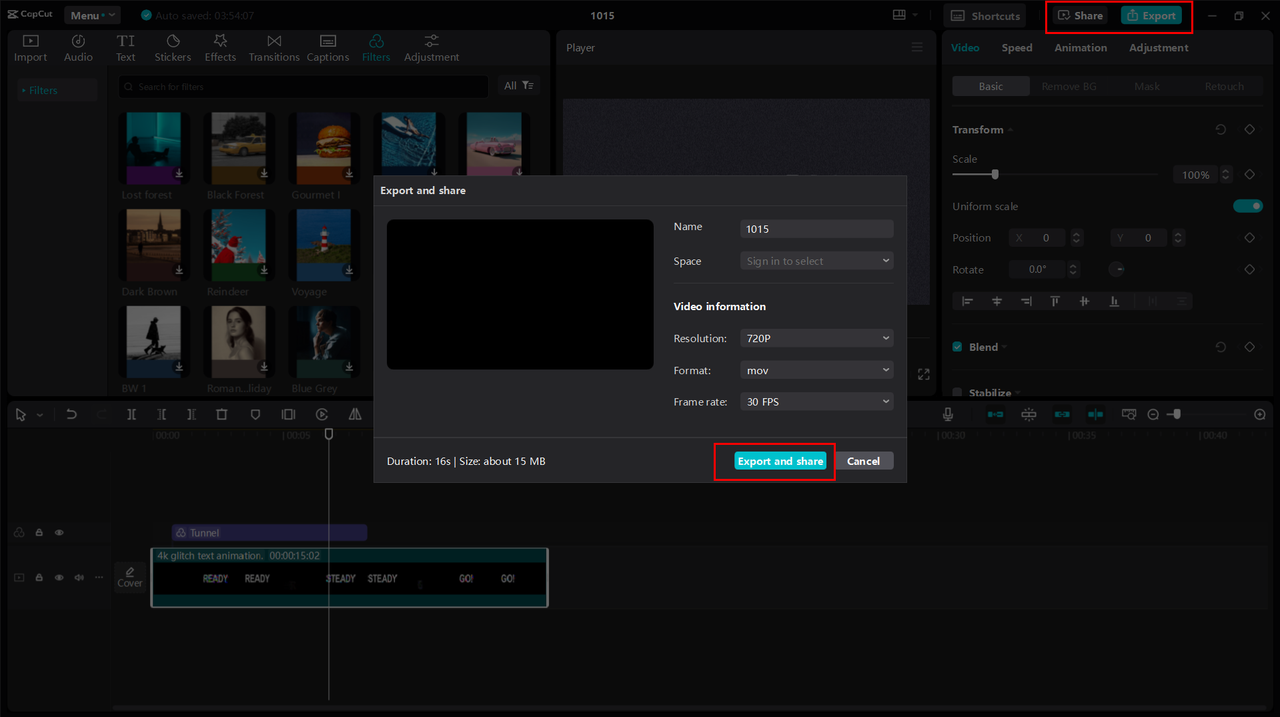Open the Format dropdown showing mov

coord(816,370)
